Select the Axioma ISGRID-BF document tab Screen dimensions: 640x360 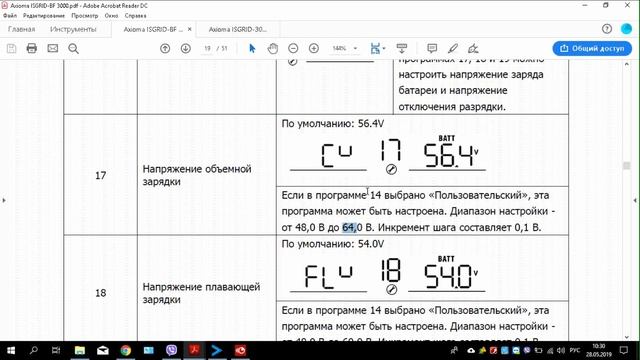point(153,29)
